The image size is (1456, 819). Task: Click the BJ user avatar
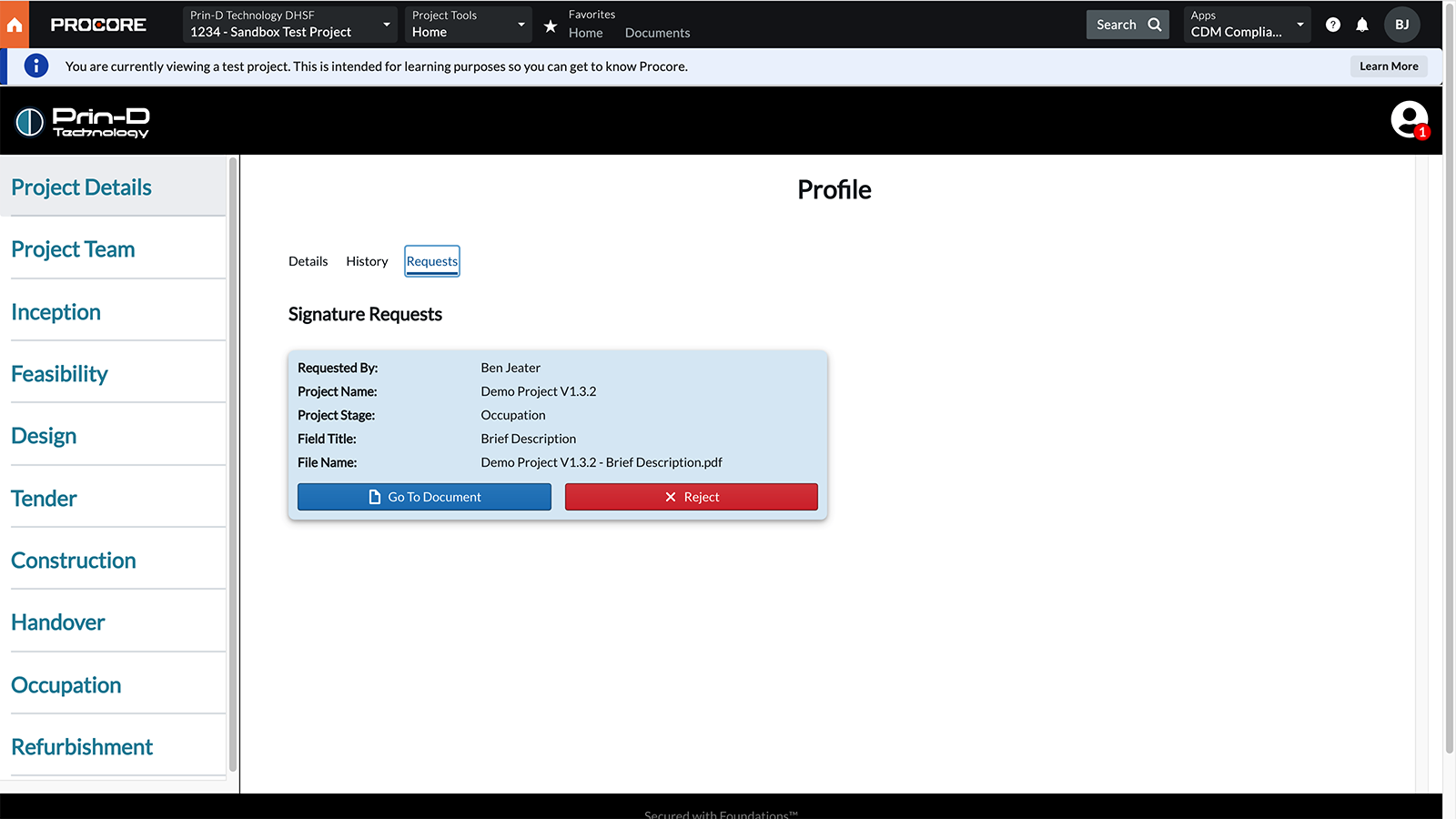[1401, 25]
